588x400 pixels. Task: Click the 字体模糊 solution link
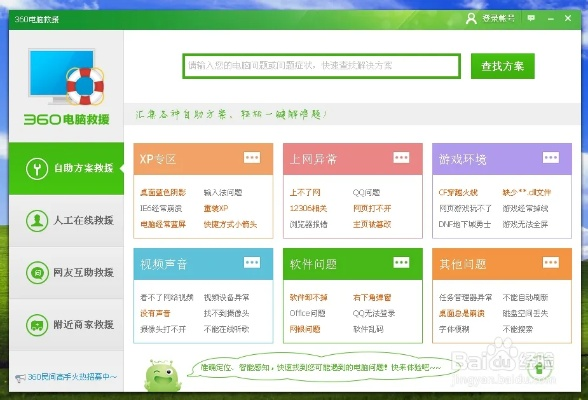click(x=454, y=330)
